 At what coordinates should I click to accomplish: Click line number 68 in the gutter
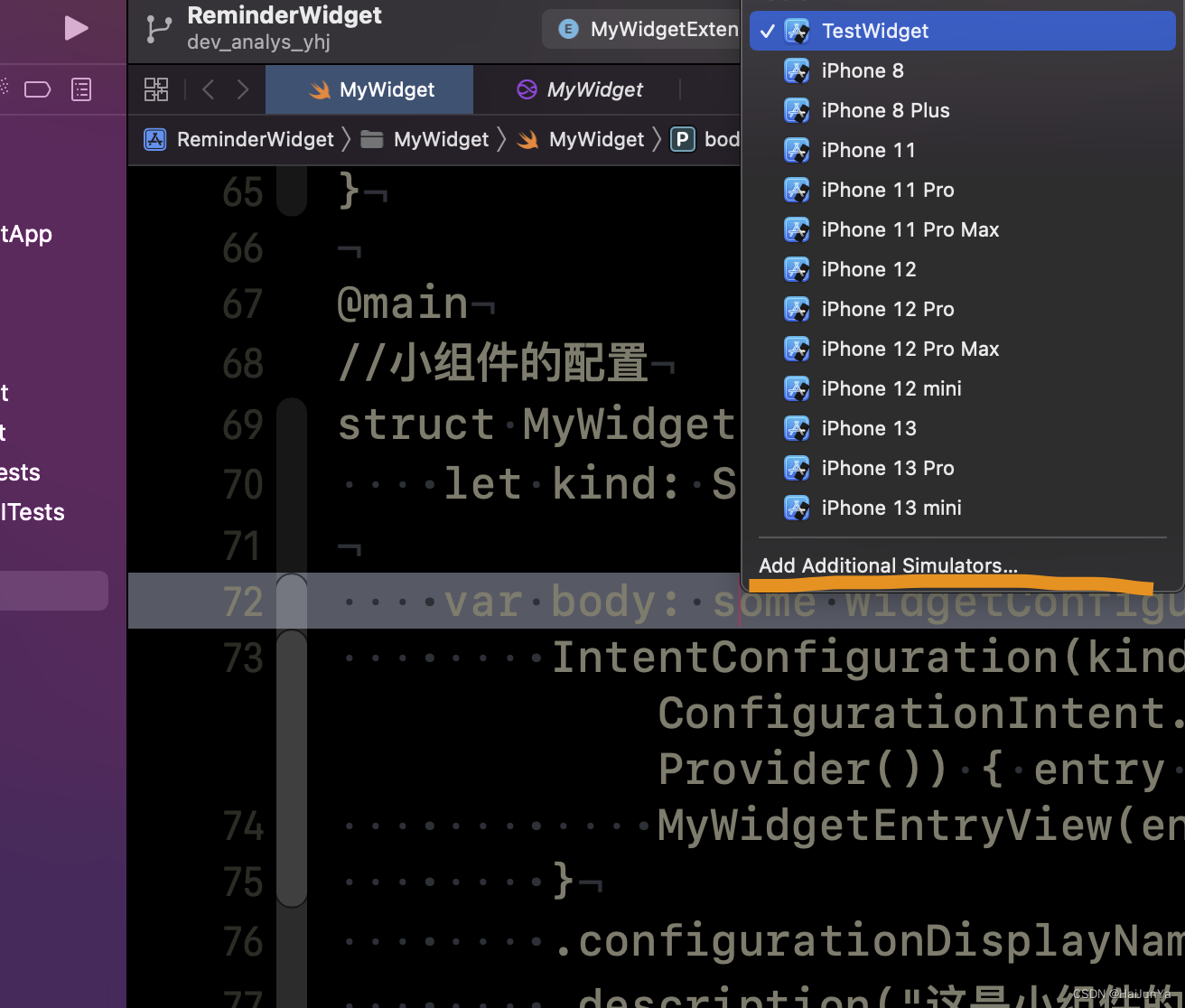pyautogui.click(x=243, y=363)
